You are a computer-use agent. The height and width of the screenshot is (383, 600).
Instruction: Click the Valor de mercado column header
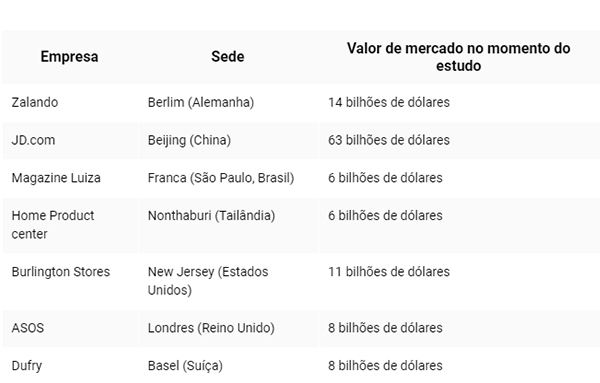[458, 57]
